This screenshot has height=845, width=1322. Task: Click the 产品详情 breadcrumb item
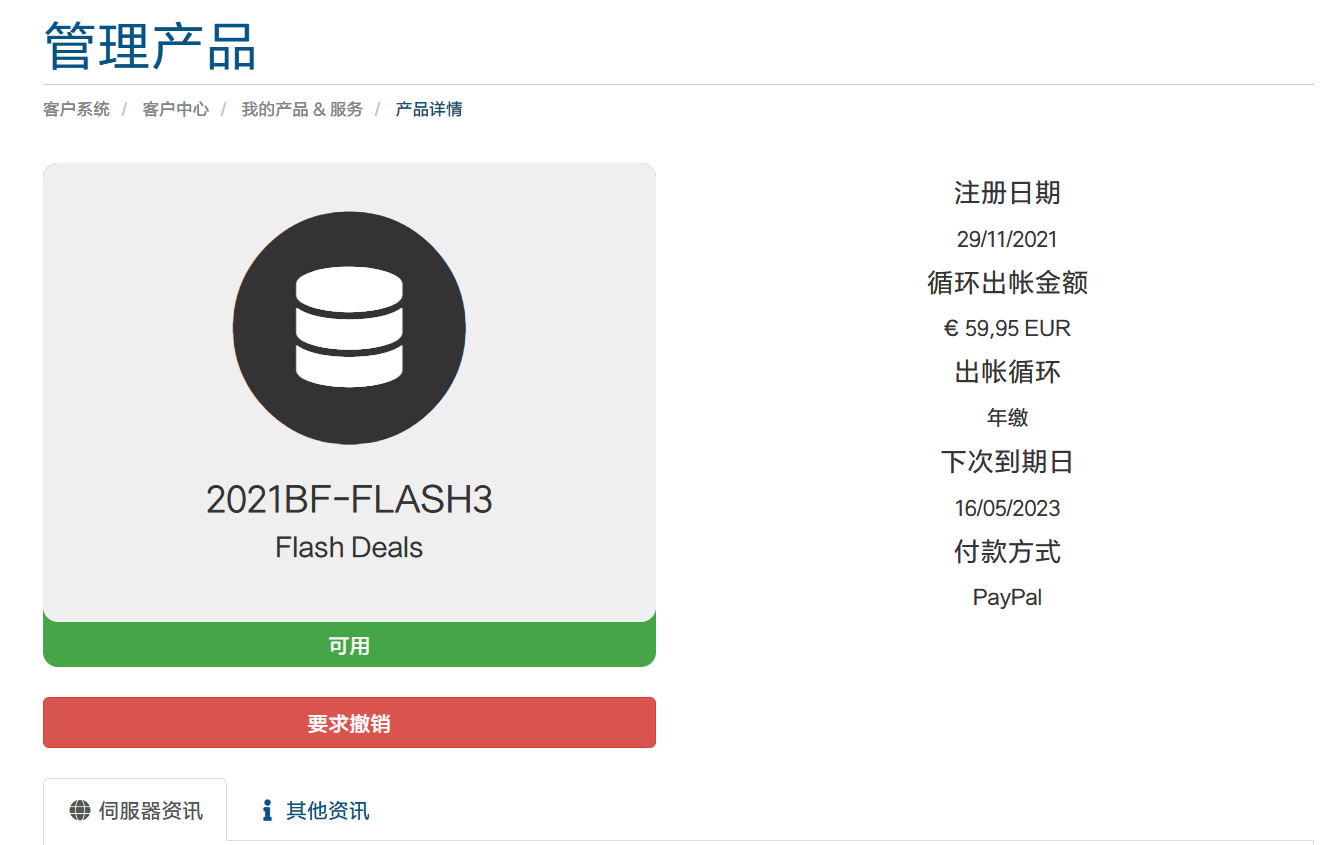(x=429, y=109)
